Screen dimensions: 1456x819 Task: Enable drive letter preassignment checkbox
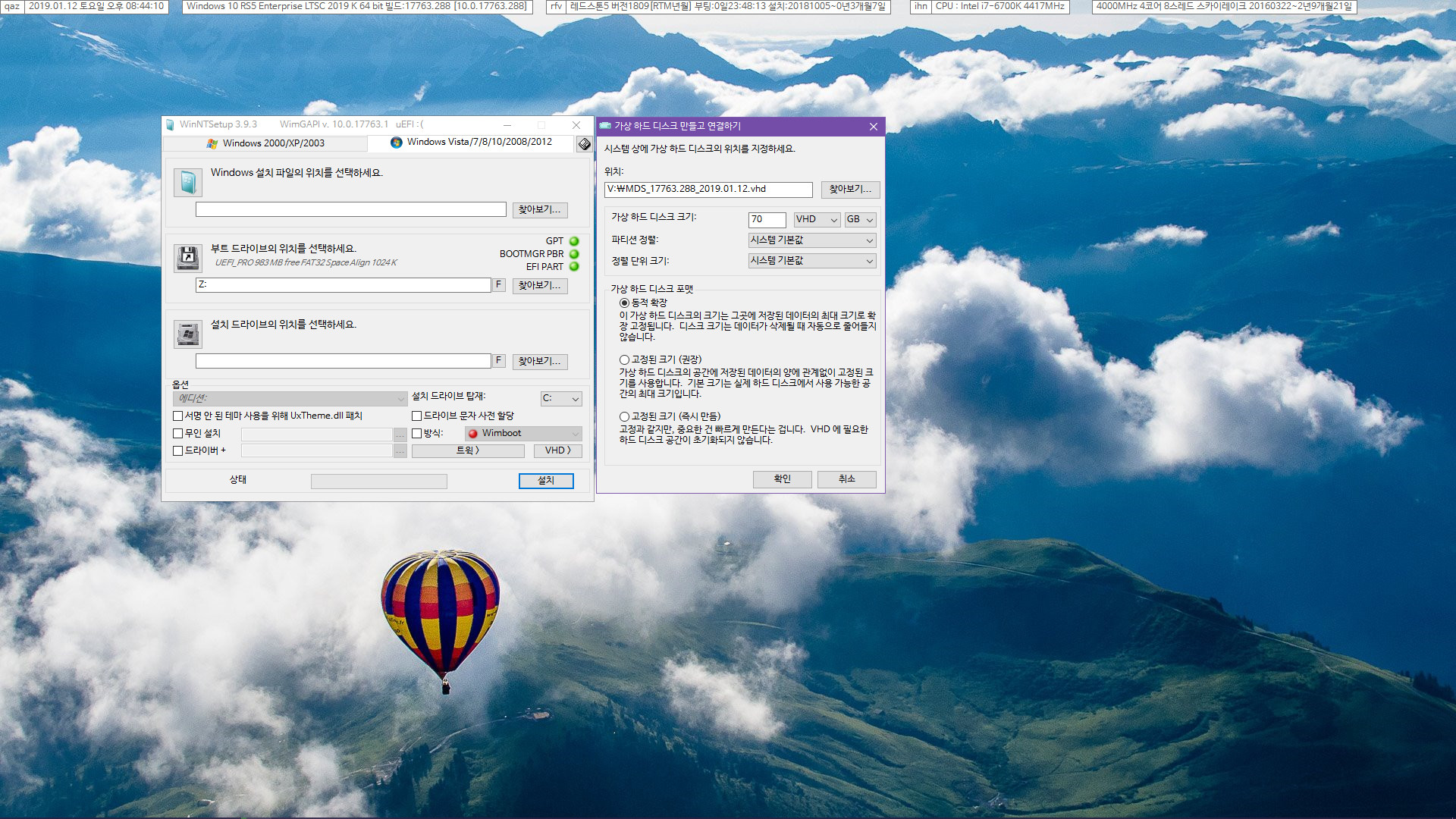point(416,416)
